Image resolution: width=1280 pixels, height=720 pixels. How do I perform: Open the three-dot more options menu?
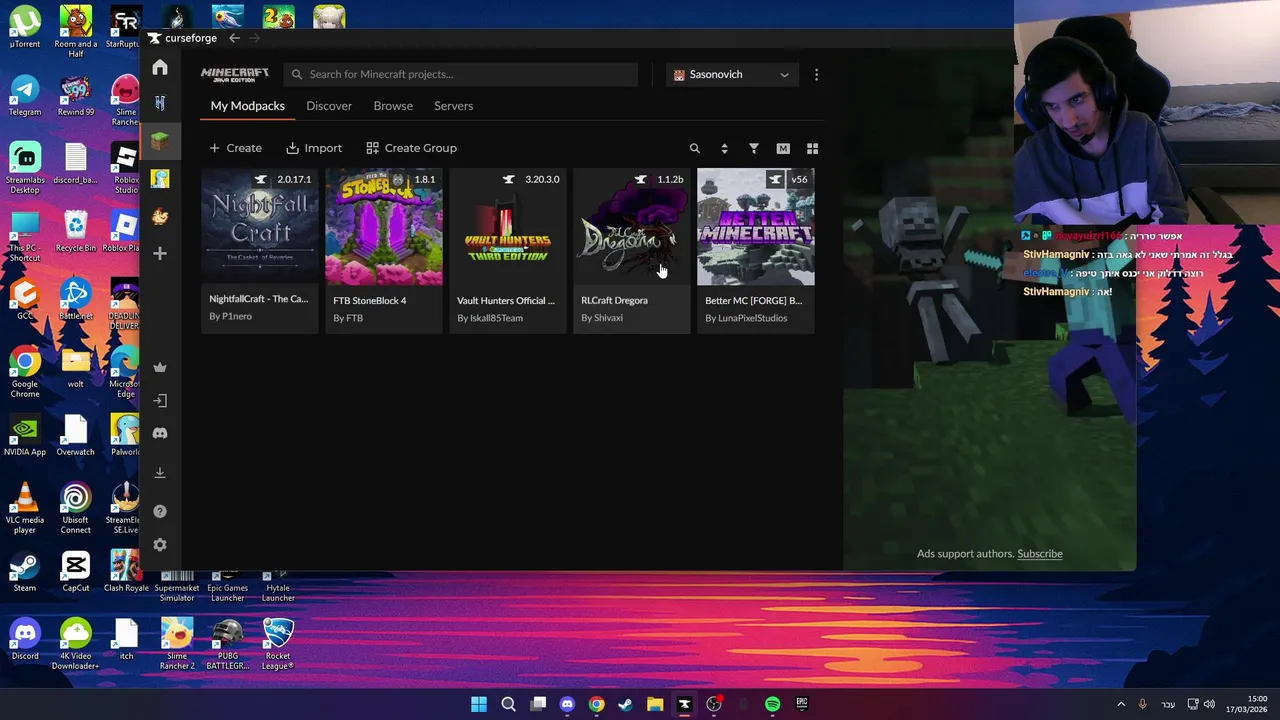click(x=816, y=74)
